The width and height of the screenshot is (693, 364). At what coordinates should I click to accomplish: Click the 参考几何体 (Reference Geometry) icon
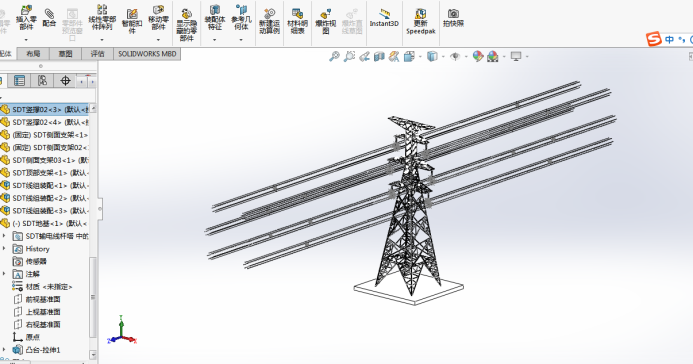coord(241,10)
